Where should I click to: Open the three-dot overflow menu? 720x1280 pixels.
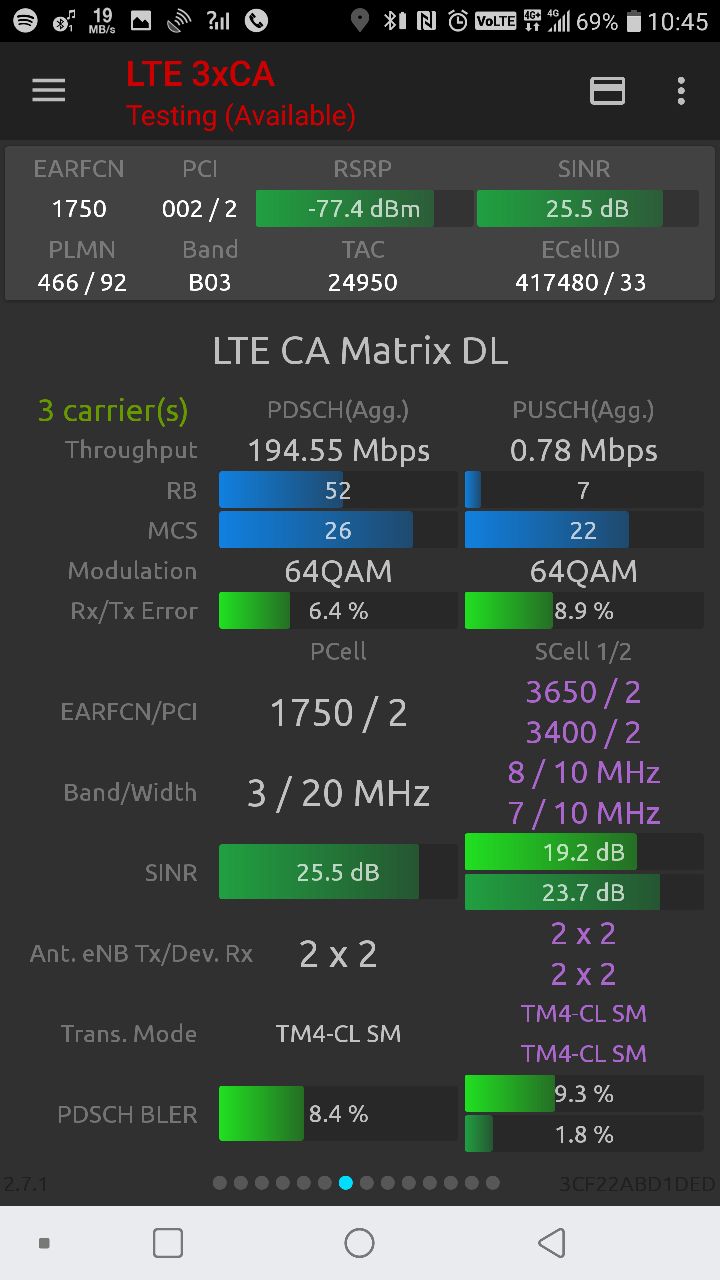[681, 91]
